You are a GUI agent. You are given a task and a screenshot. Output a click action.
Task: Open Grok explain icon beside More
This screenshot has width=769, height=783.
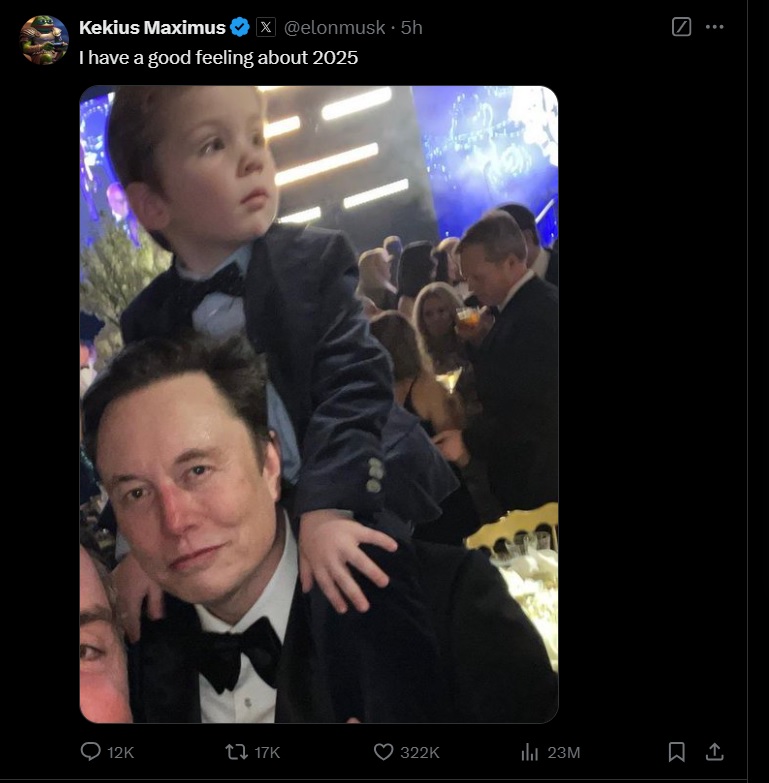pyautogui.click(x=681, y=28)
